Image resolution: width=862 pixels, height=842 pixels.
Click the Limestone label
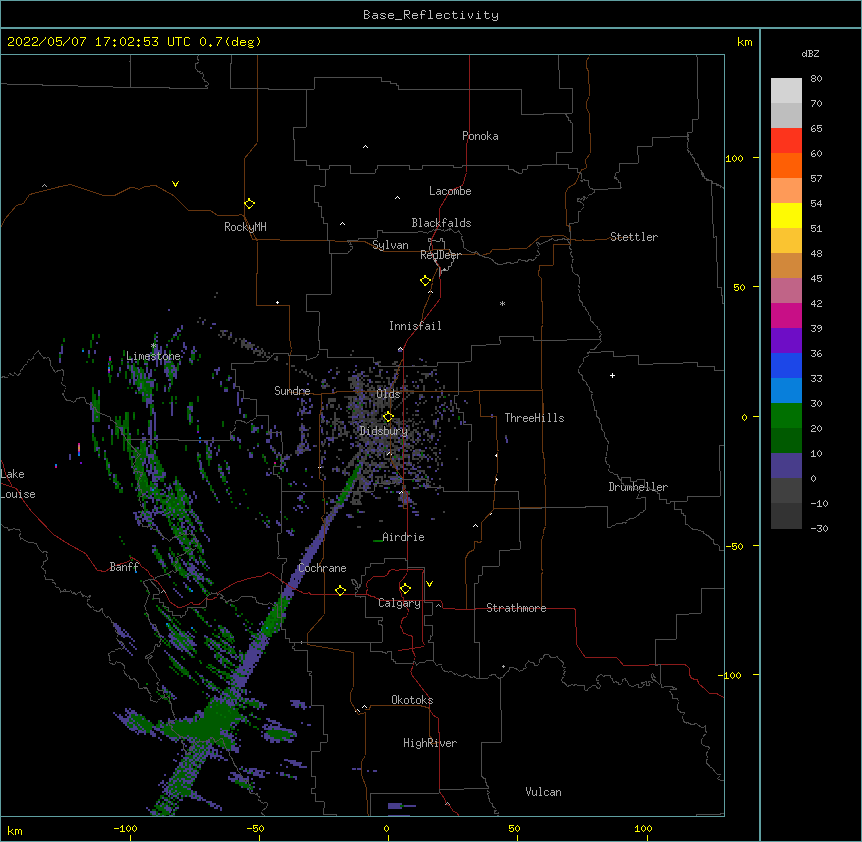[153, 356]
